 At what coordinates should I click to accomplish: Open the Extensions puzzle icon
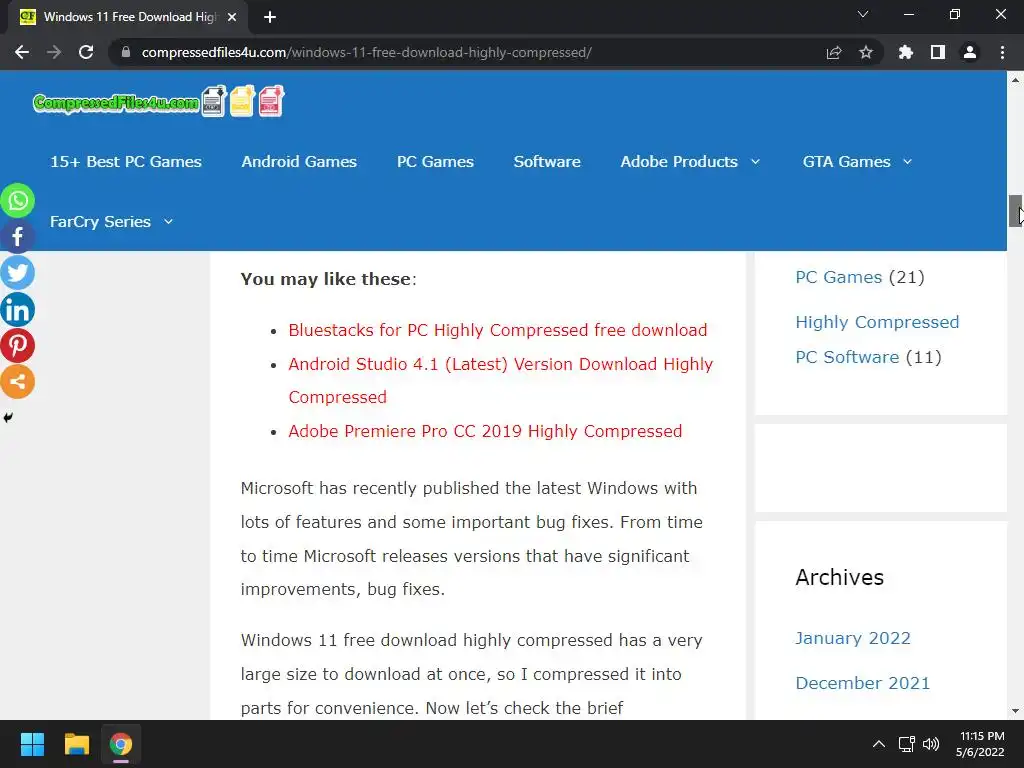906,52
